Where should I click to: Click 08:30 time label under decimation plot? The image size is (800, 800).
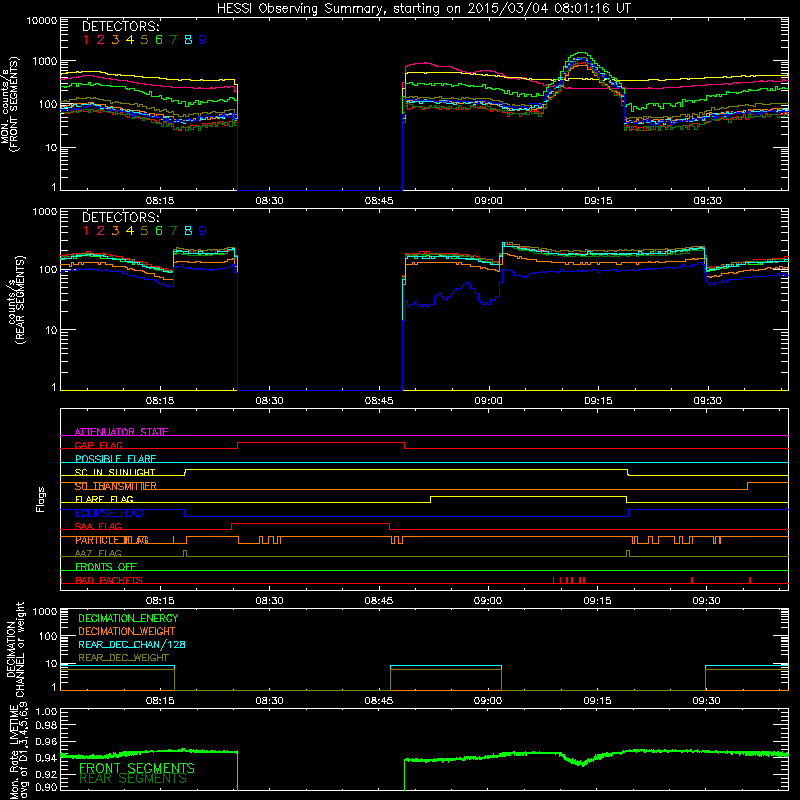point(269,701)
